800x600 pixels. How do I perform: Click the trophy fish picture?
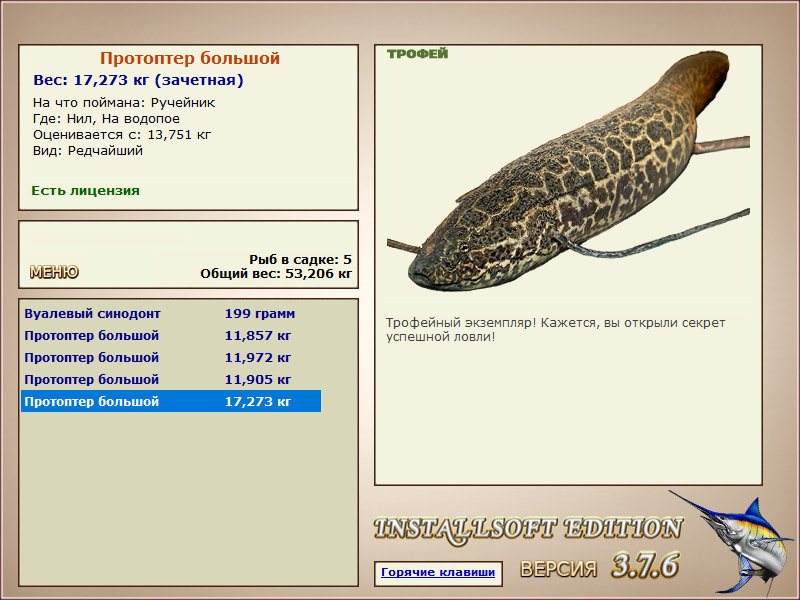tap(568, 171)
